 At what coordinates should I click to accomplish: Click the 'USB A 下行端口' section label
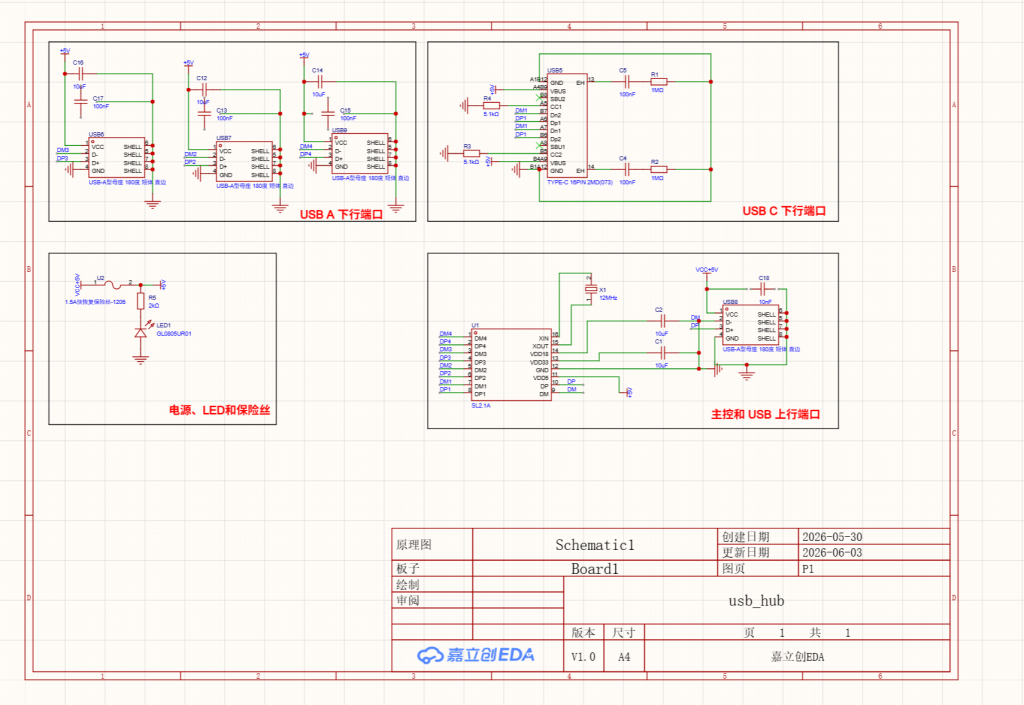pyautogui.click(x=341, y=214)
